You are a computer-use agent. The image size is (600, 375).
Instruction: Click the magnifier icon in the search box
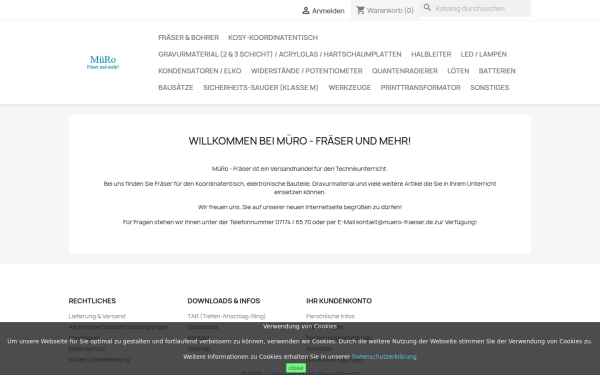point(427,8)
